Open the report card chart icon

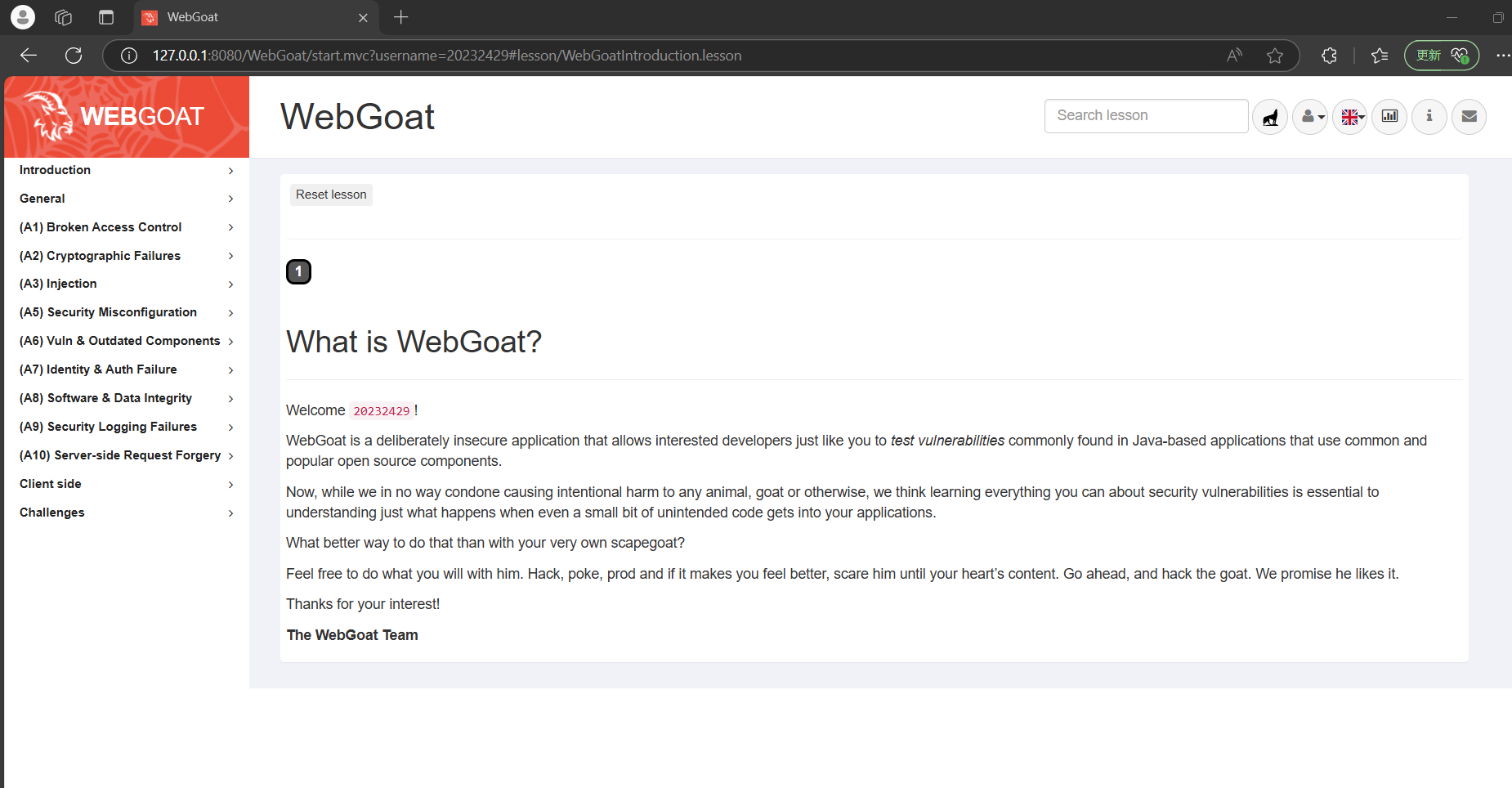pyautogui.click(x=1389, y=116)
